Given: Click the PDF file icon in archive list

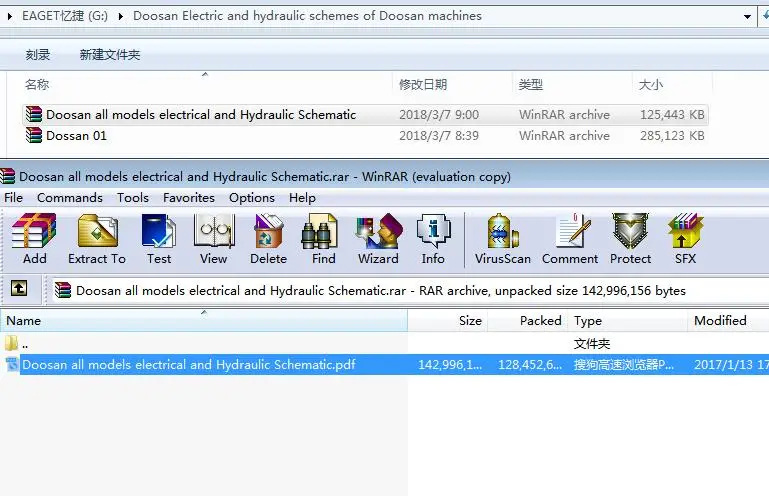Looking at the screenshot, I should pyautogui.click(x=12, y=364).
